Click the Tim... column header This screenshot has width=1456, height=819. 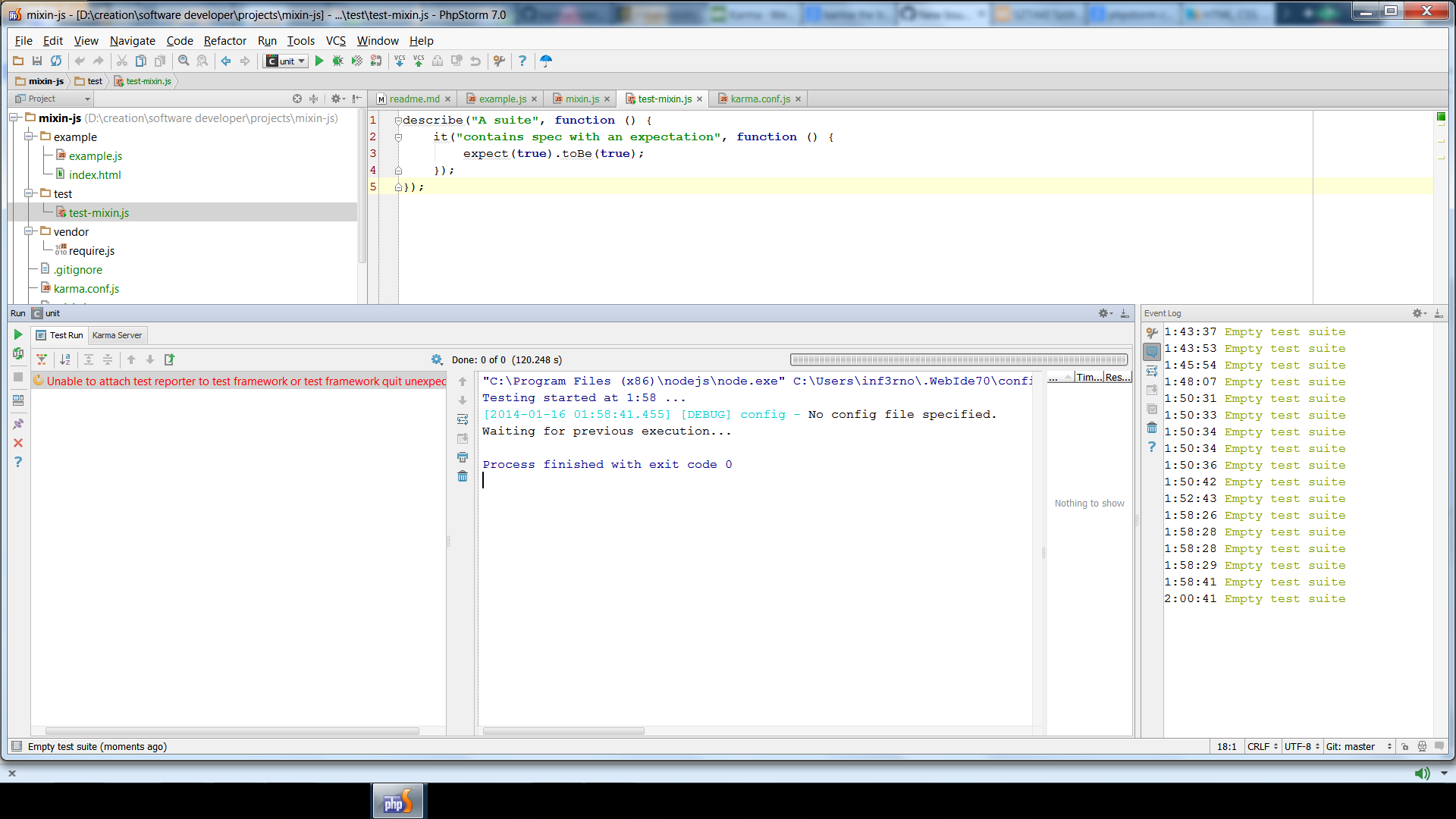pos(1089,377)
